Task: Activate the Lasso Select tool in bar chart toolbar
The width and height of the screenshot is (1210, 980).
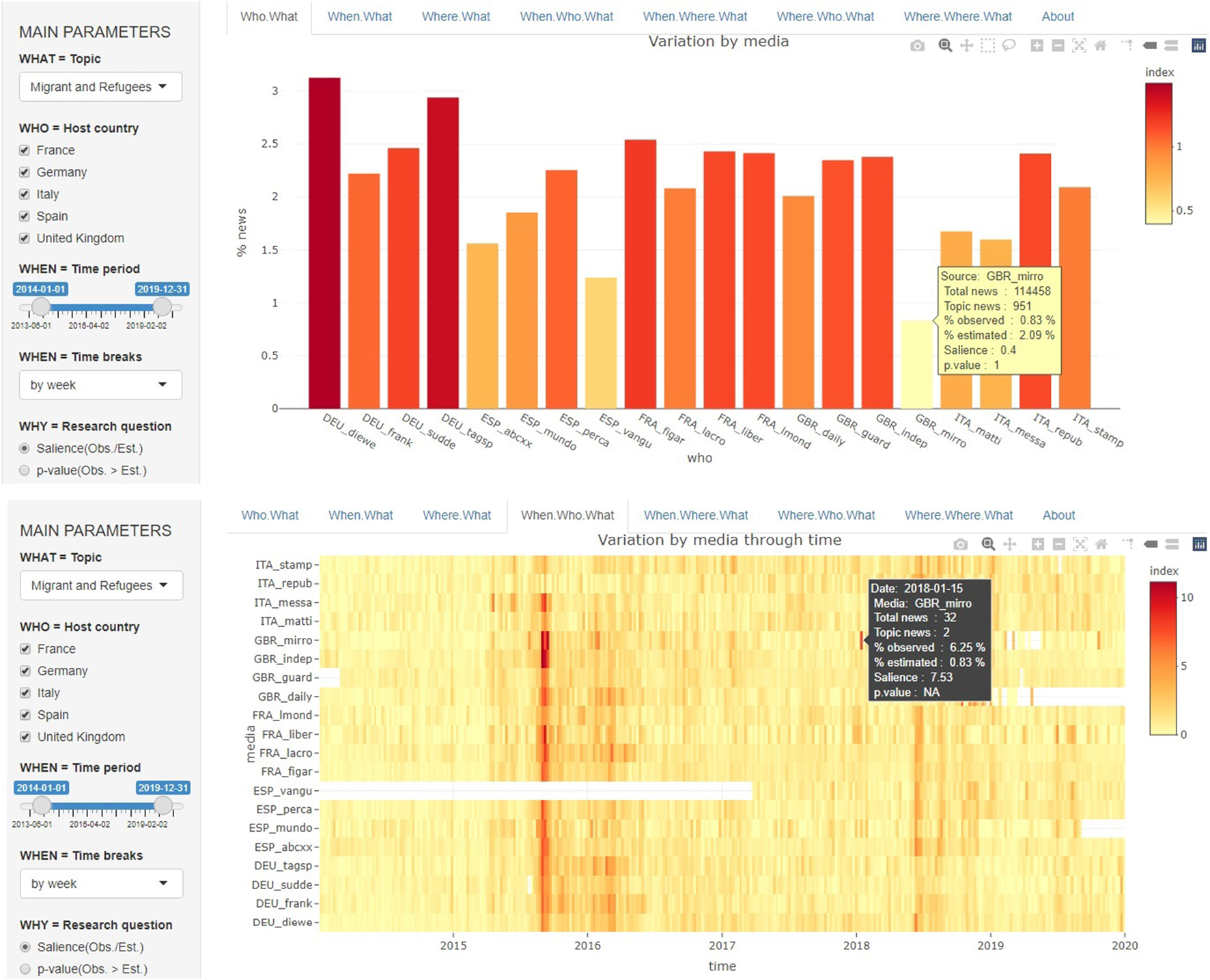Action: (x=1009, y=46)
